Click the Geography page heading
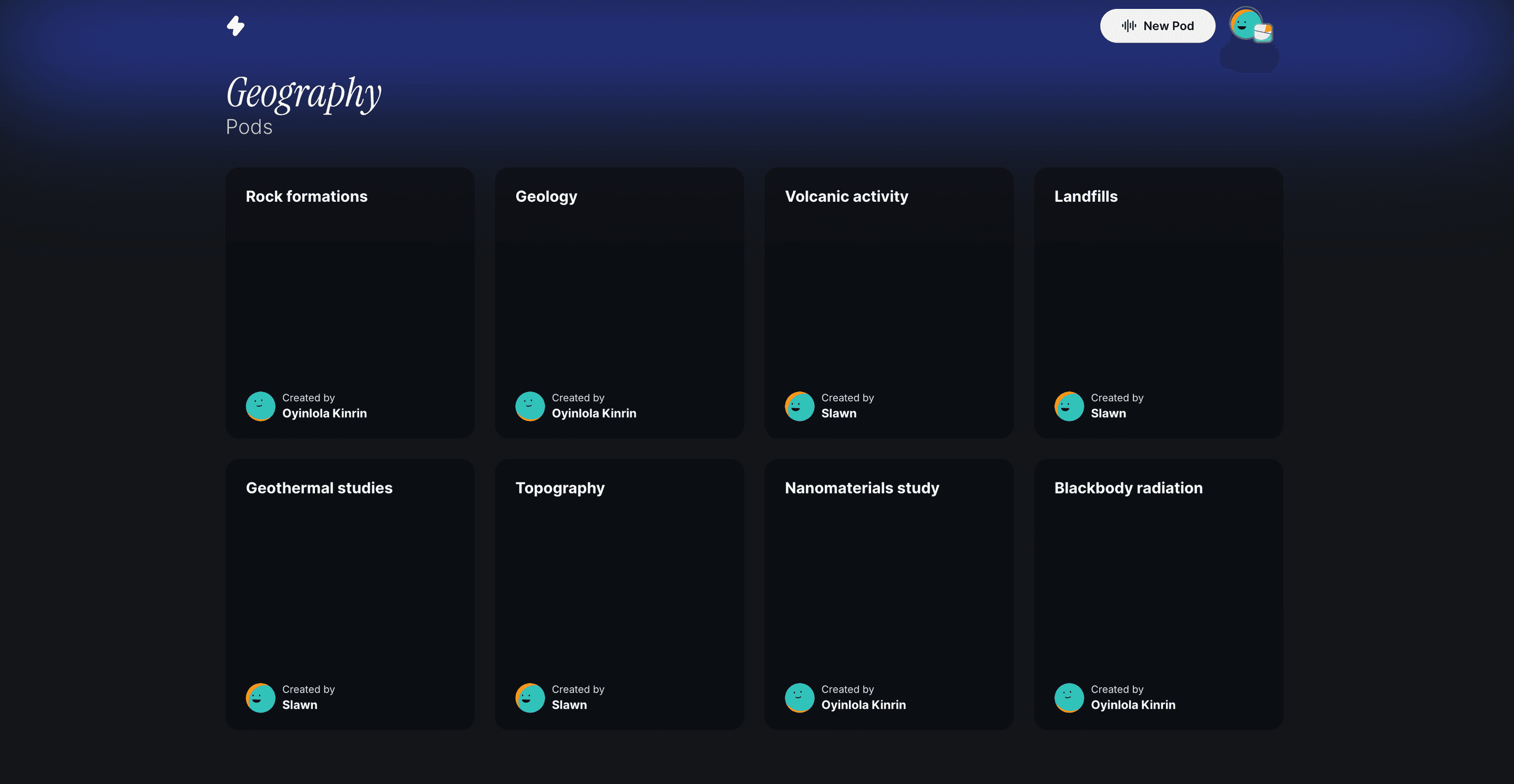This screenshot has height=784, width=1514. click(304, 94)
